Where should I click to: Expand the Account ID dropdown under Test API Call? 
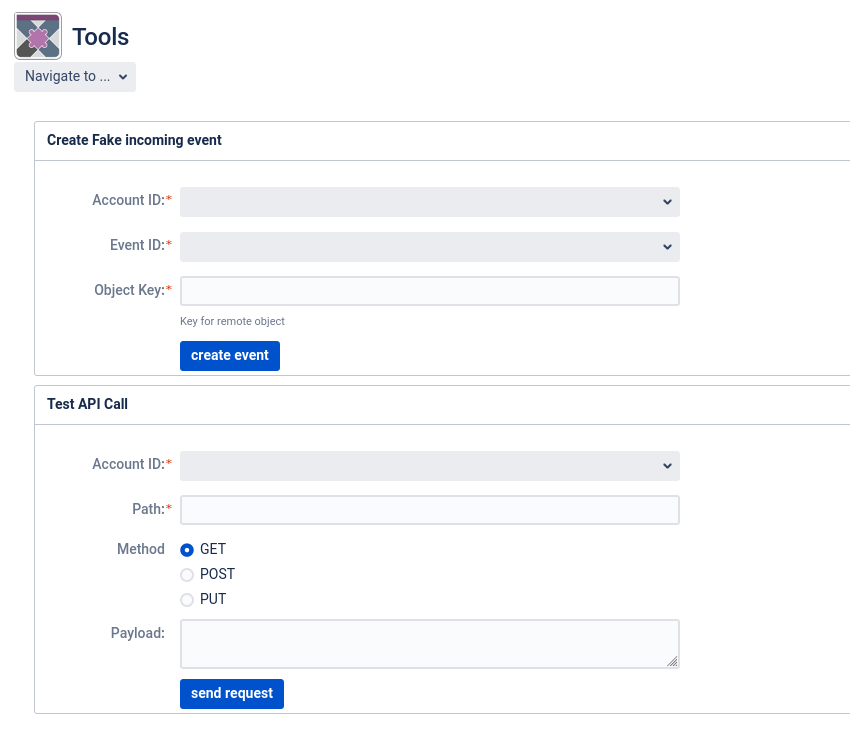[x=430, y=466]
